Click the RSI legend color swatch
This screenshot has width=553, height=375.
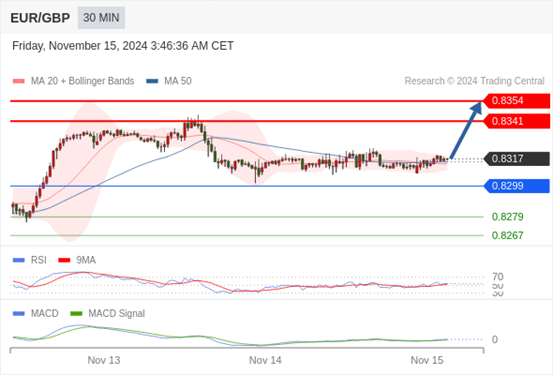click(19, 260)
